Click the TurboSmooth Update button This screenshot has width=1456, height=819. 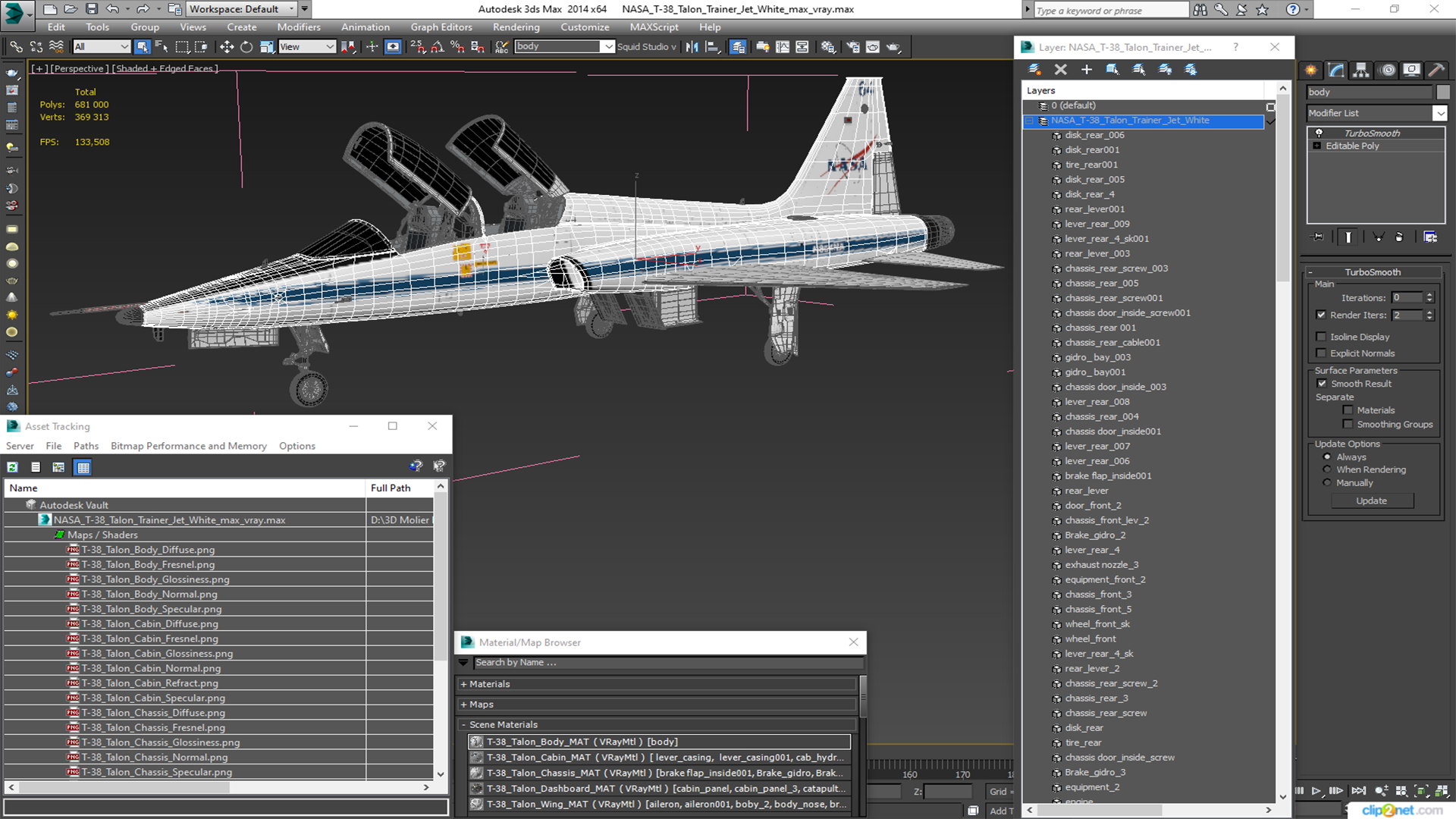[x=1371, y=500]
